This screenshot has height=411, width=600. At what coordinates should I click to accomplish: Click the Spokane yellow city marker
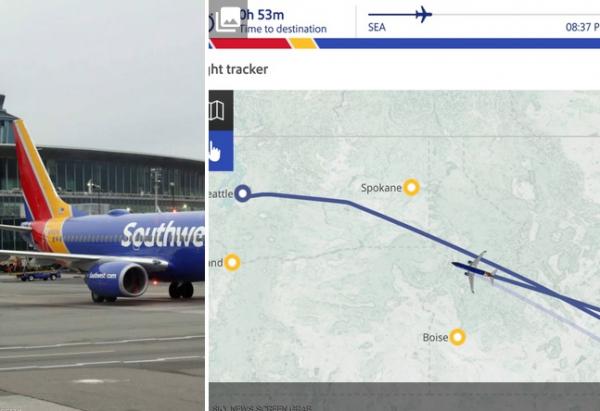click(x=411, y=188)
